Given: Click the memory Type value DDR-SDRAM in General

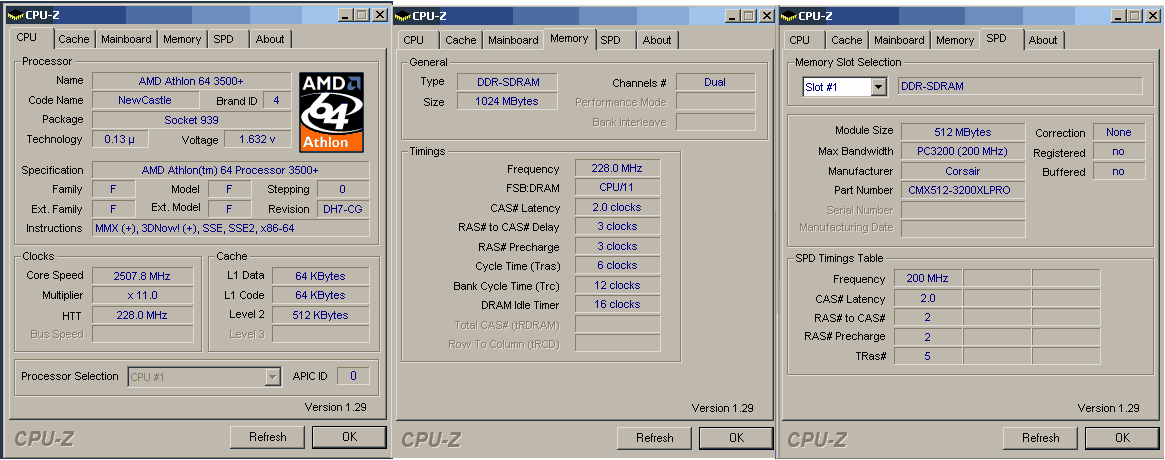Looking at the screenshot, I should [507, 82].
